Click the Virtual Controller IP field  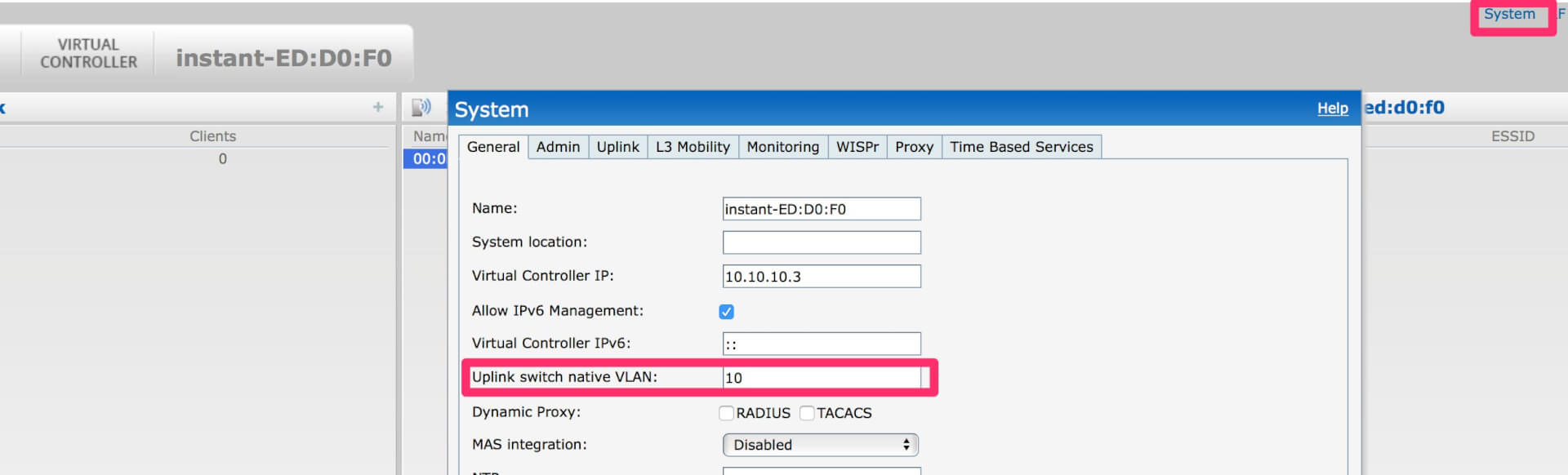click(x=821, y=277)
